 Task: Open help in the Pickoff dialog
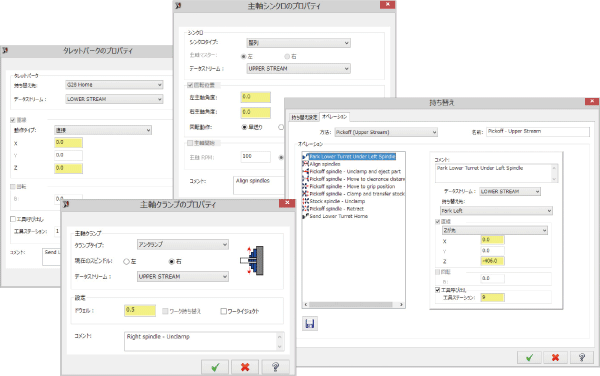(582, 358)
